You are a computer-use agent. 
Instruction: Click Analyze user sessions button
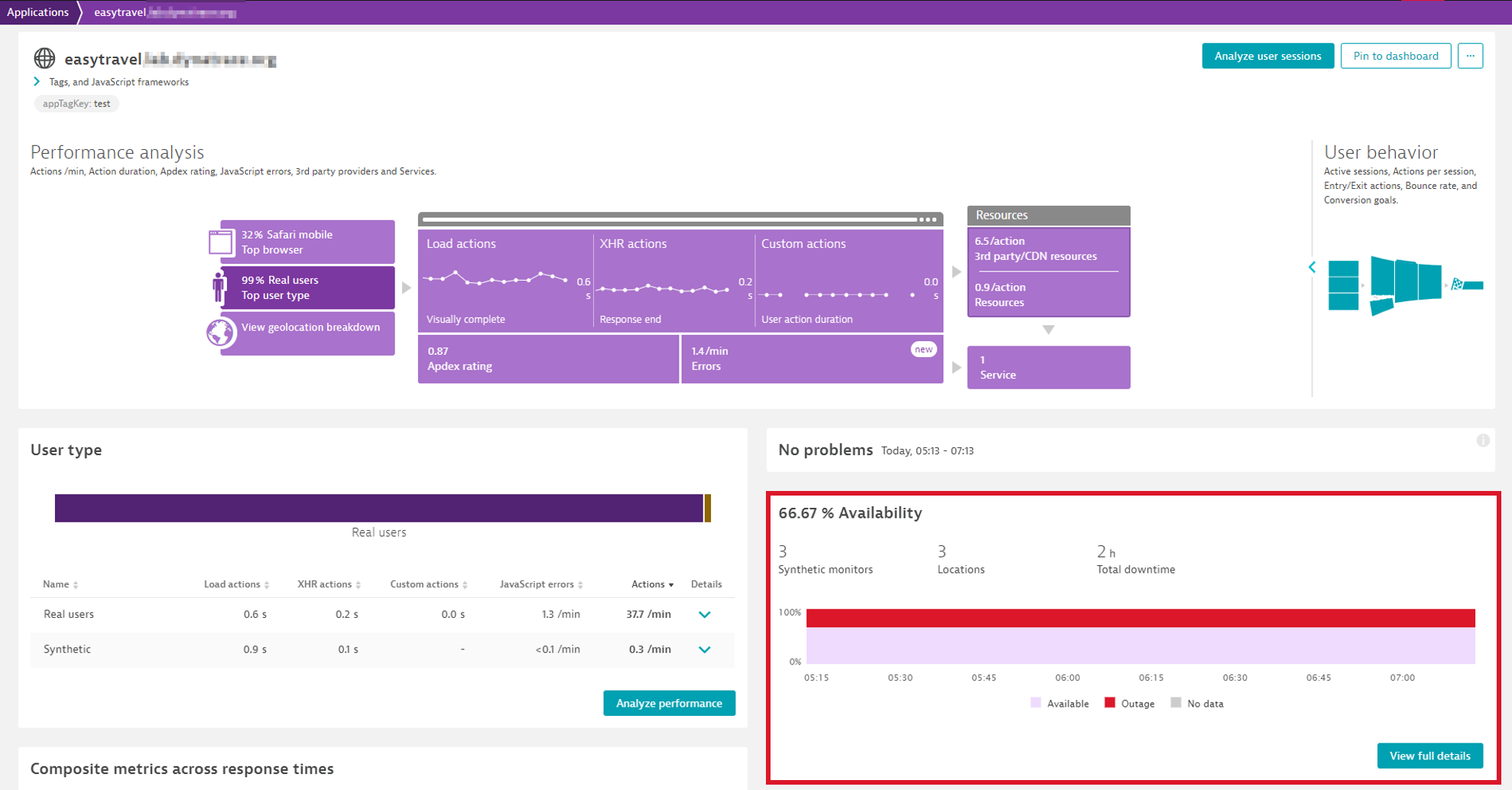click(x=1267, y=56)
